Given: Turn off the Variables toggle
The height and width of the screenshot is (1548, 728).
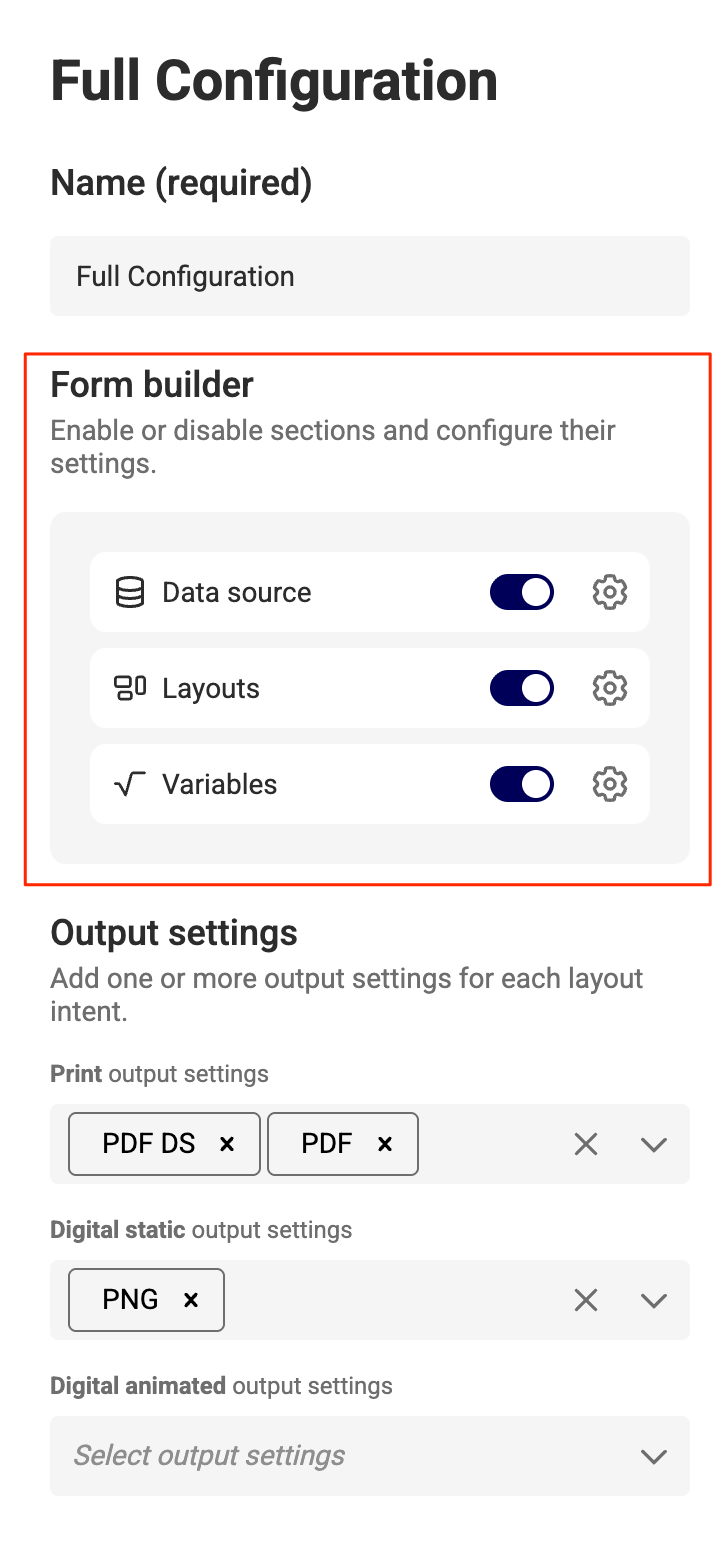Looking at the screenshot, I should pos(522,784).
